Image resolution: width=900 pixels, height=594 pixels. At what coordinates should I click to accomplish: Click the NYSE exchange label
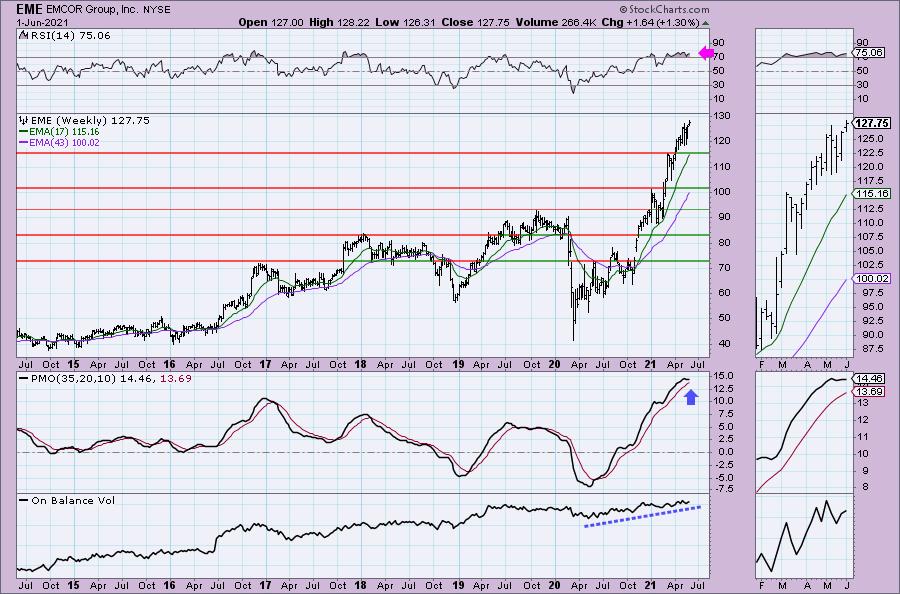pyautogui.click(x=157, y=10)
